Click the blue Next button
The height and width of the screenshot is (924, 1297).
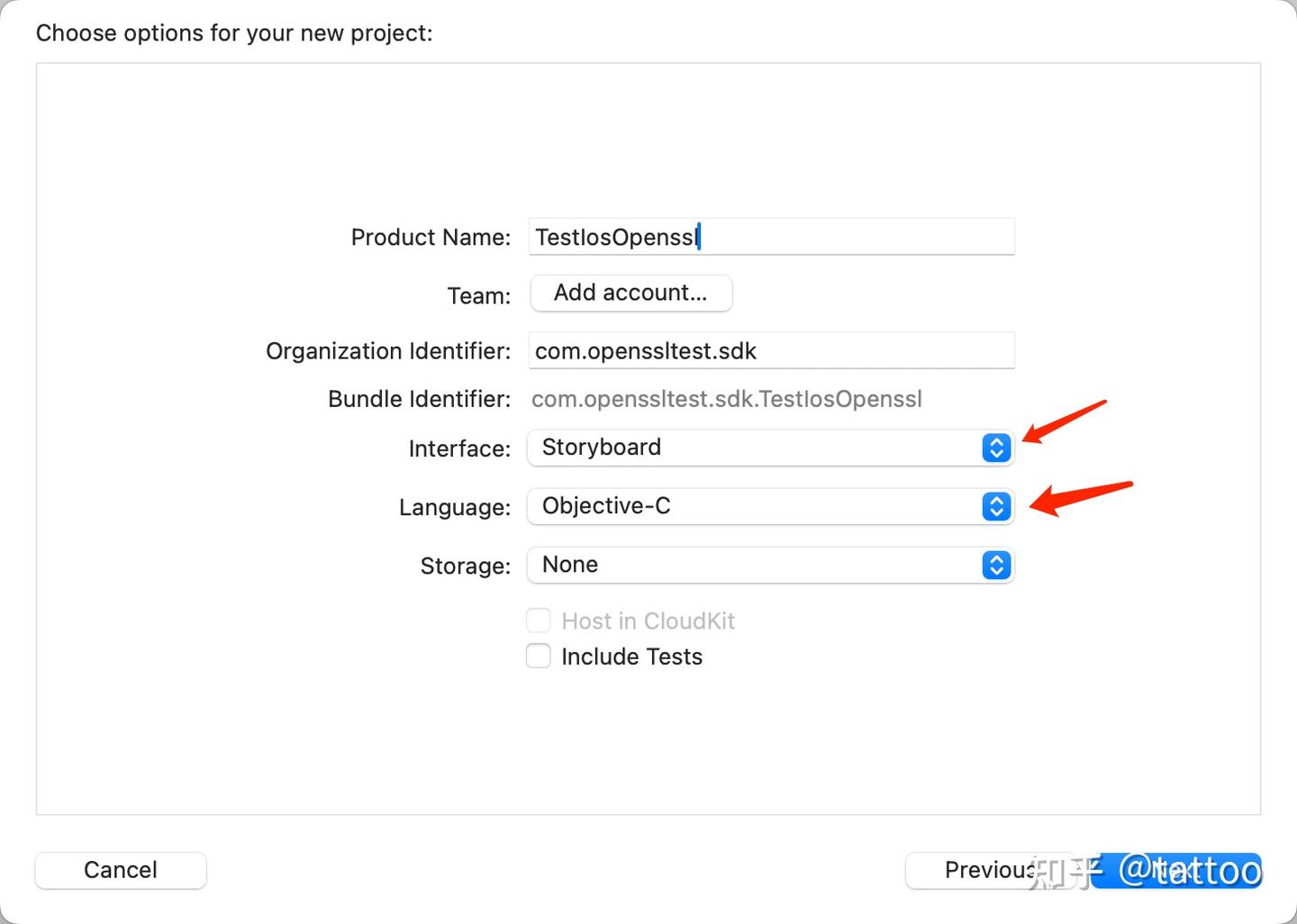[1180, 870]
